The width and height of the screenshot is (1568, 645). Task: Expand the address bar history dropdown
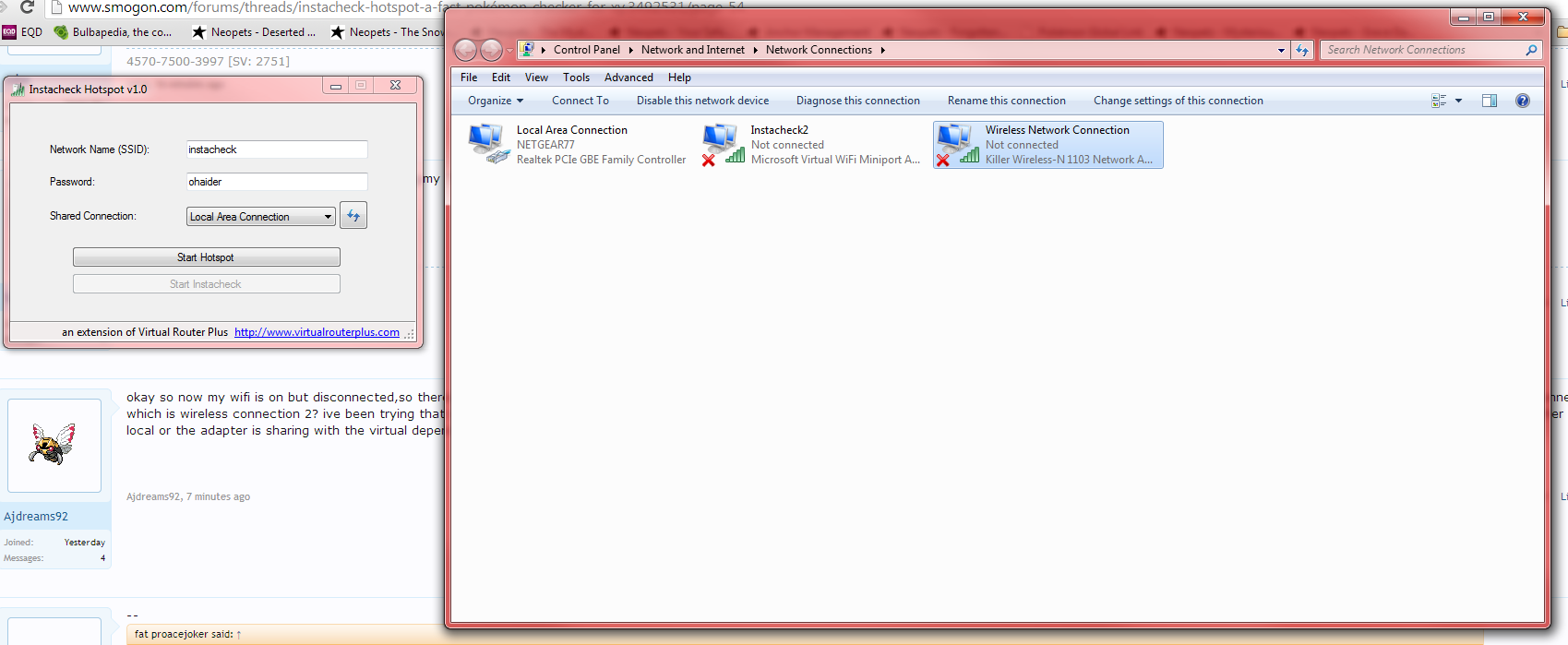pyautogui.click(x=1281, y=51)
